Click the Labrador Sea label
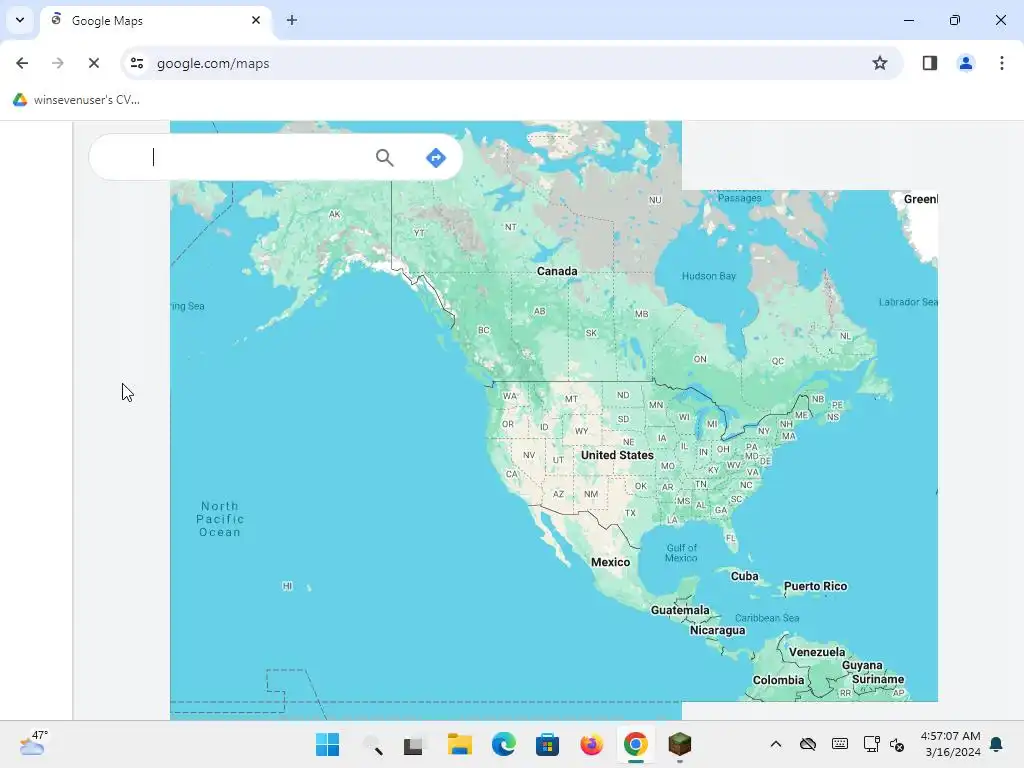The width and height of the screenshot is (1024, 768). coord(908,302)
